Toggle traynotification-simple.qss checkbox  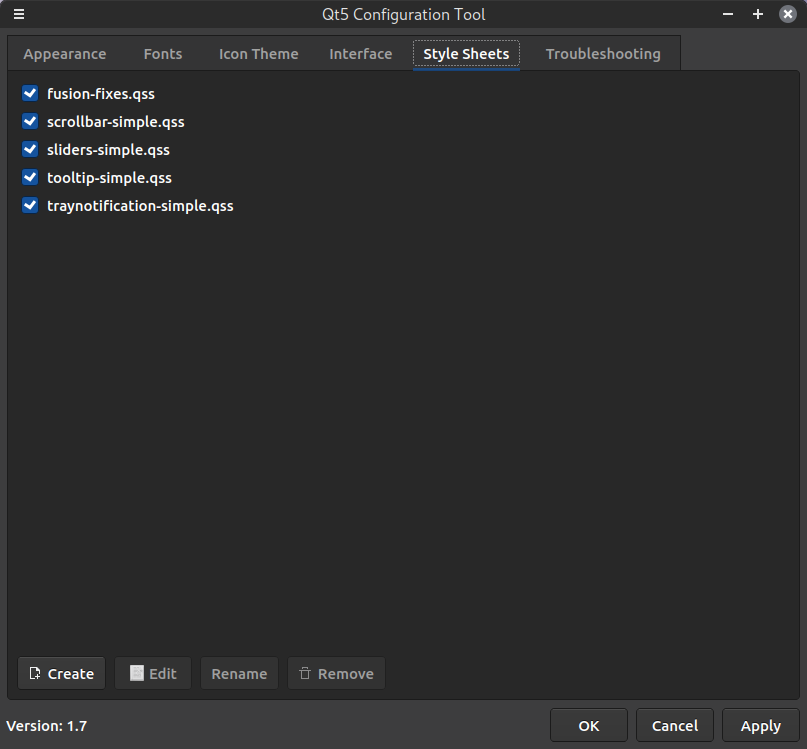click(x=30, y=206)
